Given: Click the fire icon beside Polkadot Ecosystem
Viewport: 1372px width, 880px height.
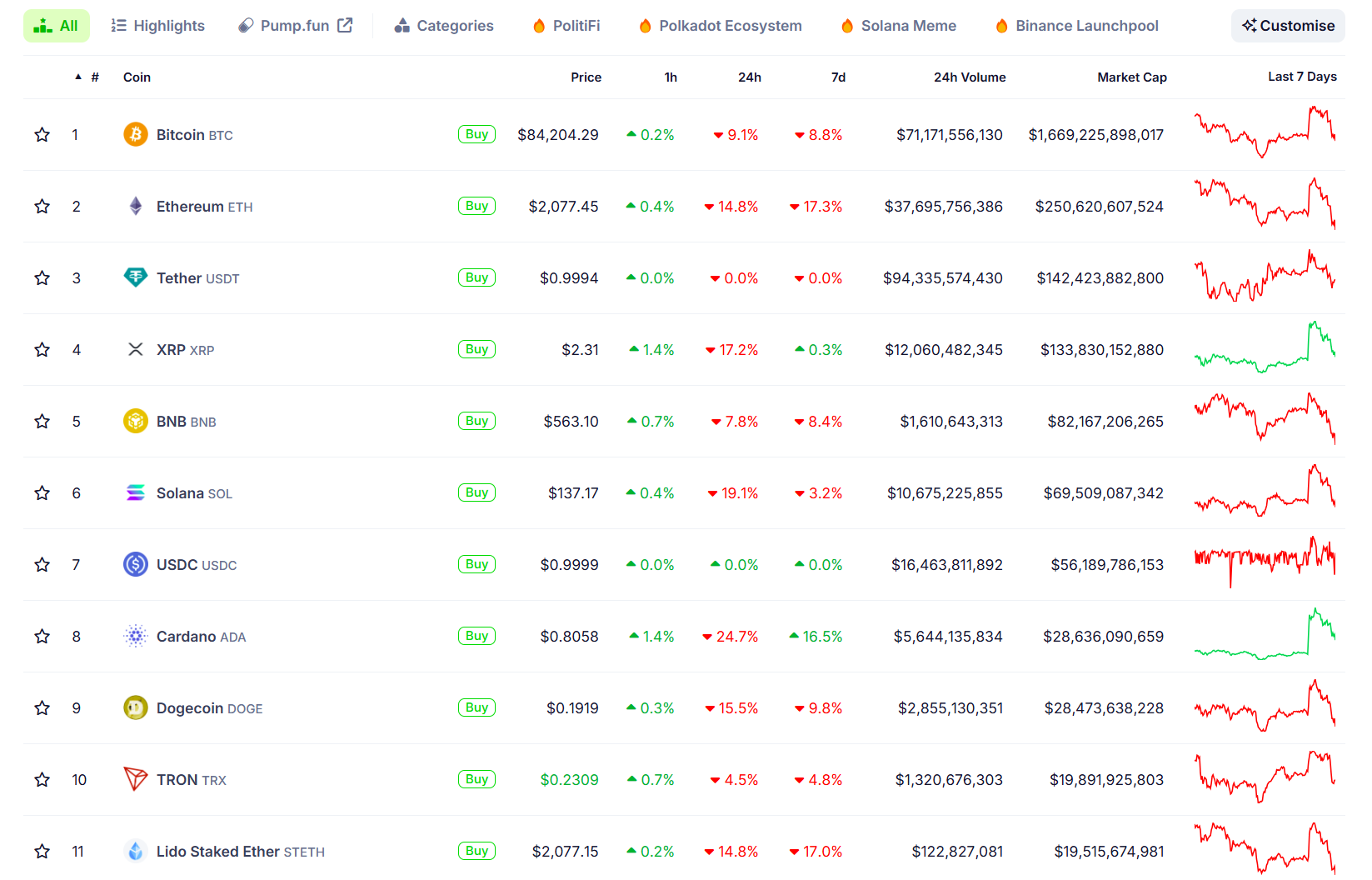Looking at the screenshot, I should coord(645,26).
